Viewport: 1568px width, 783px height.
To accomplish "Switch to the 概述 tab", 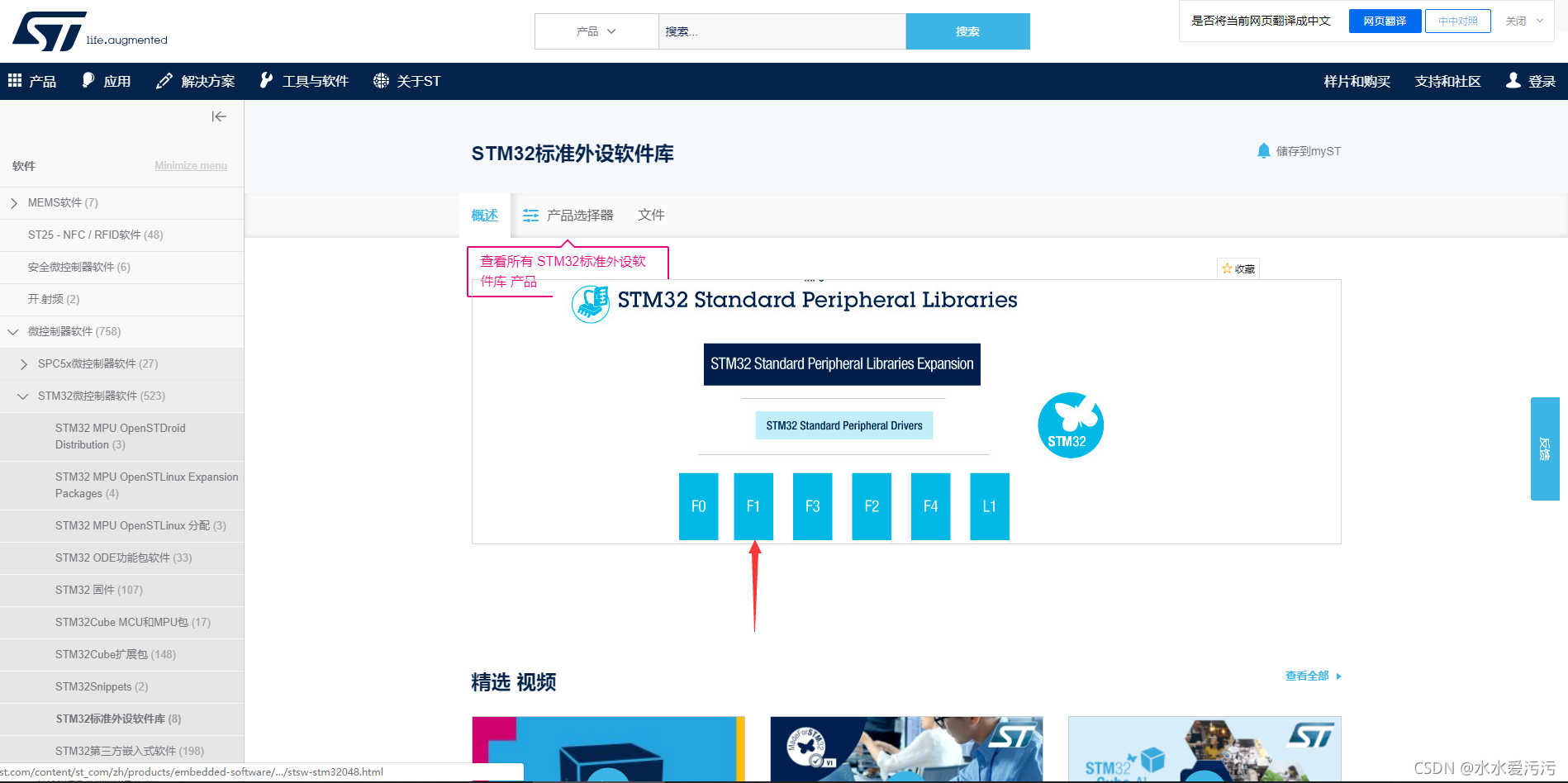I will pyautogui.click(x=485, y=215).
